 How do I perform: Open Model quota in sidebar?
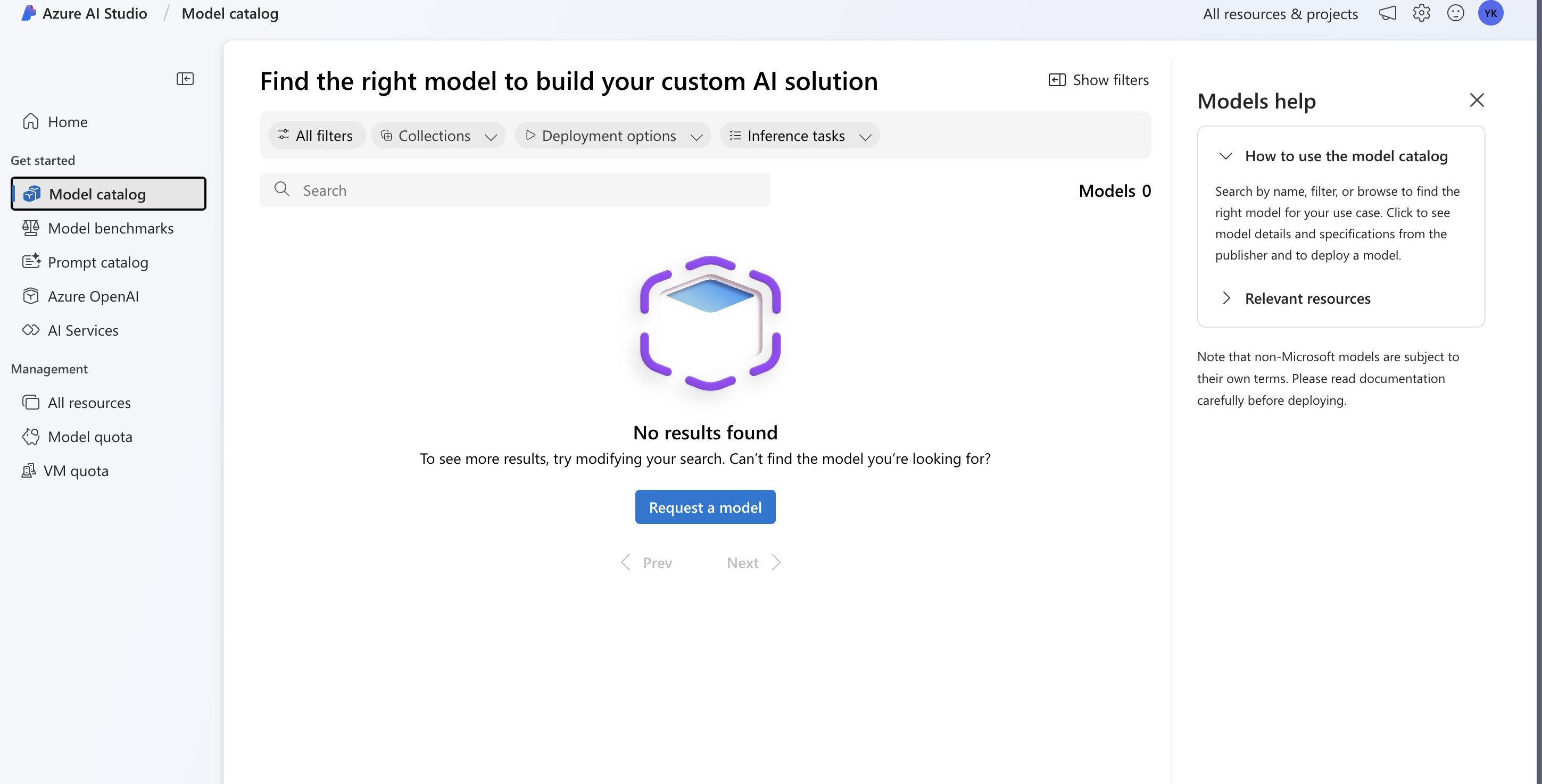tap(109, 437)
